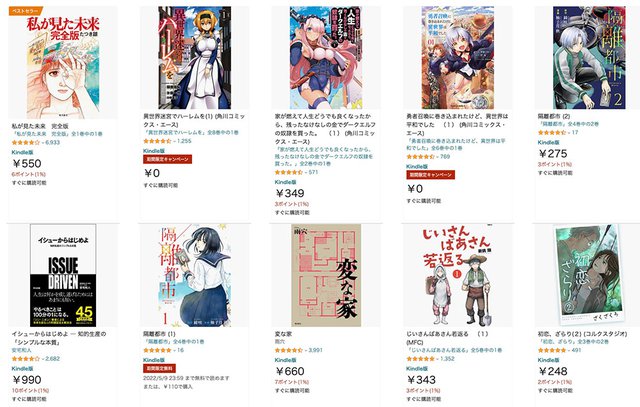Open the 私が見た未来 完全版 book cover
The image size is (640, 407).
pos(63,63)
